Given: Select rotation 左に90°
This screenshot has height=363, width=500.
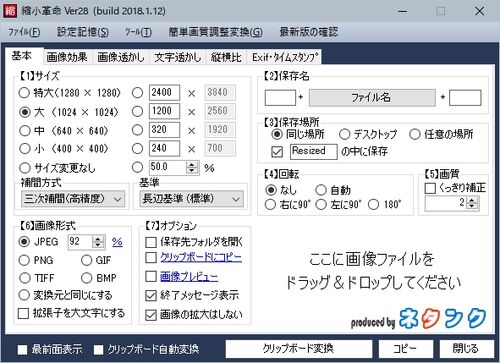Looking at the screenshot, I should (x=321, y=204).
